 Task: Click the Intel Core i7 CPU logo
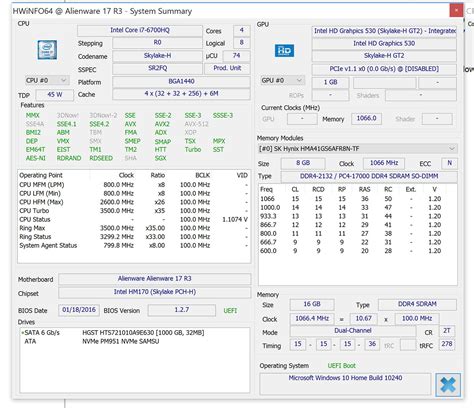click(x=47, y=50)
